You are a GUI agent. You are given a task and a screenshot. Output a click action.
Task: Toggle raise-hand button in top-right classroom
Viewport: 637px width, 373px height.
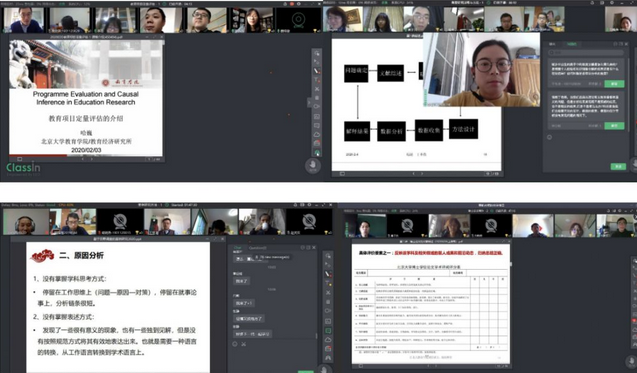pyautogui.click(x=634, y=163)
